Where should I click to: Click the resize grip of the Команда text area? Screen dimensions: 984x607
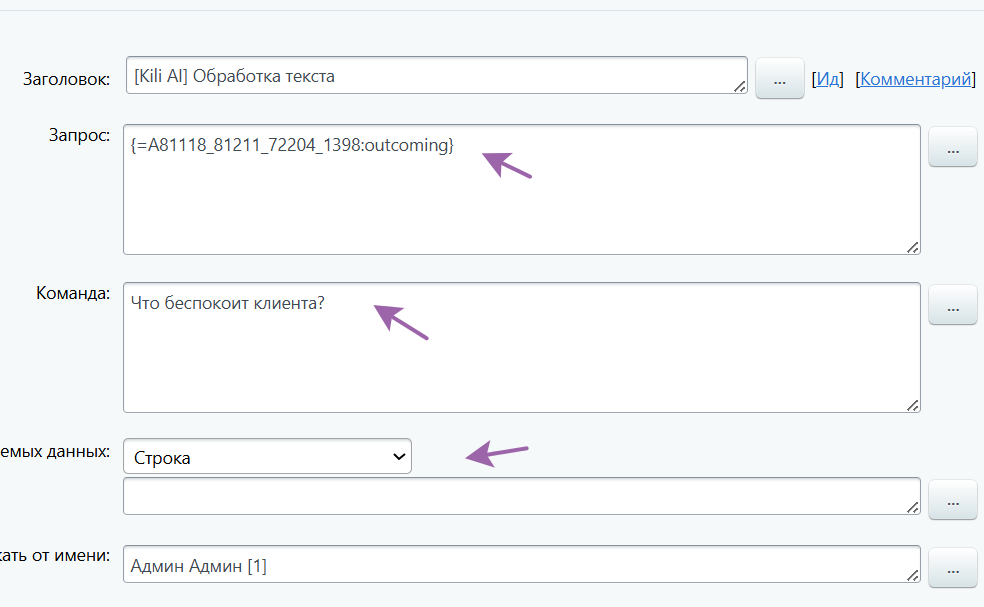(x=913, y=405)
